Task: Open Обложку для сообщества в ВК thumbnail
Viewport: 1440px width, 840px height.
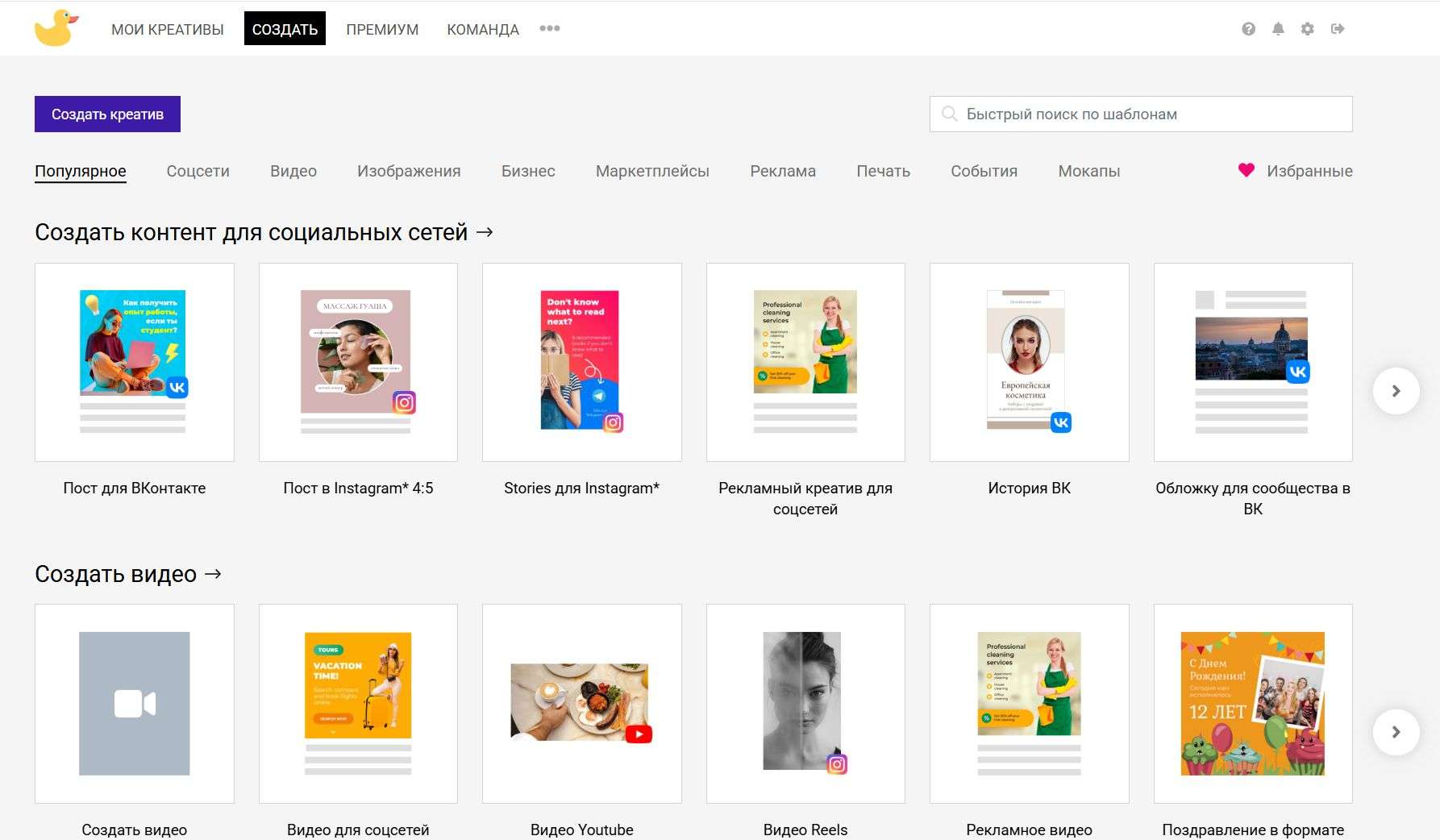Action: pyautogui.click(x=1253, y=362)
